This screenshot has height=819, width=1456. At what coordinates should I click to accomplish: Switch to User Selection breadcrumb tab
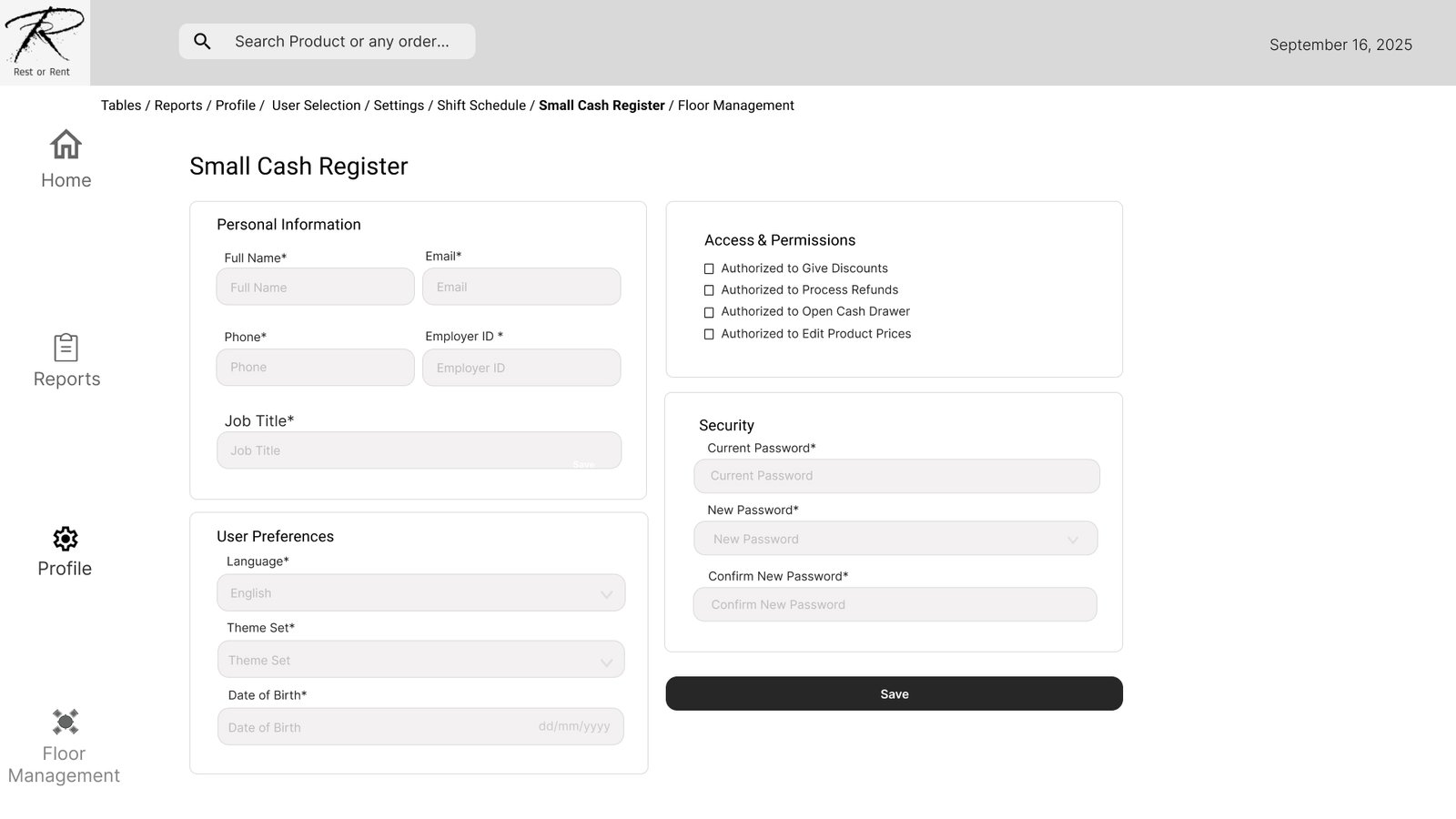[x=316, y=106]
